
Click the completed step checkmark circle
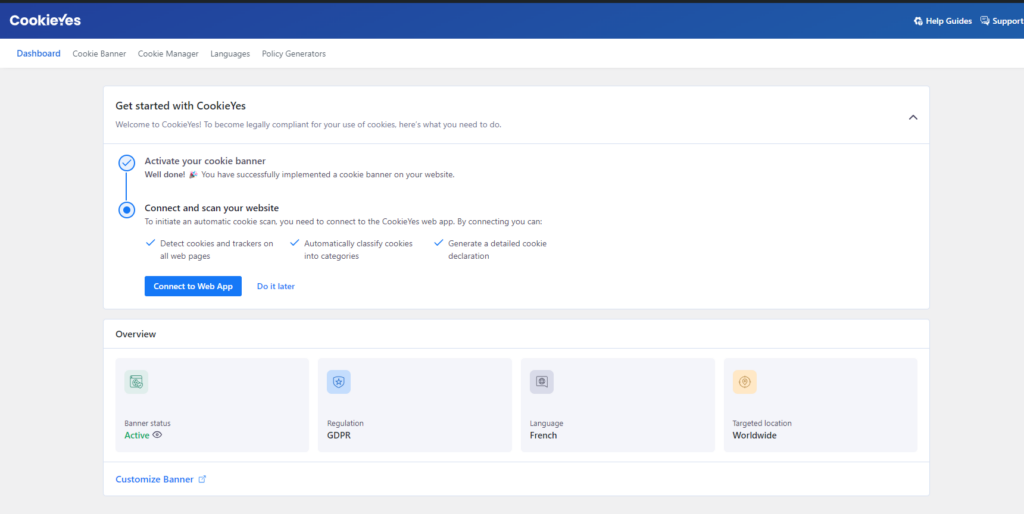tap(127, 163)
